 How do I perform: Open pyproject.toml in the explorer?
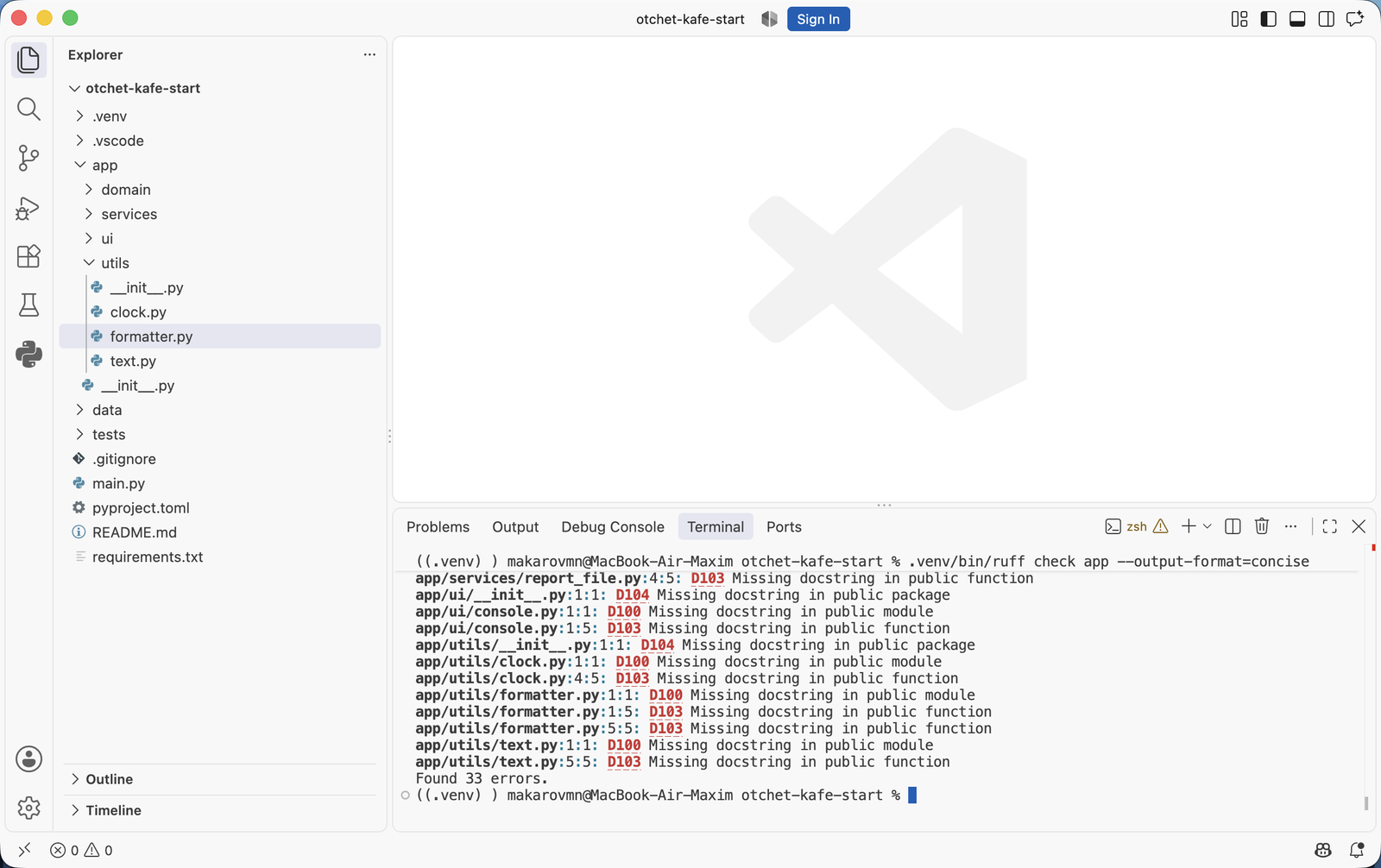point(220,508)
